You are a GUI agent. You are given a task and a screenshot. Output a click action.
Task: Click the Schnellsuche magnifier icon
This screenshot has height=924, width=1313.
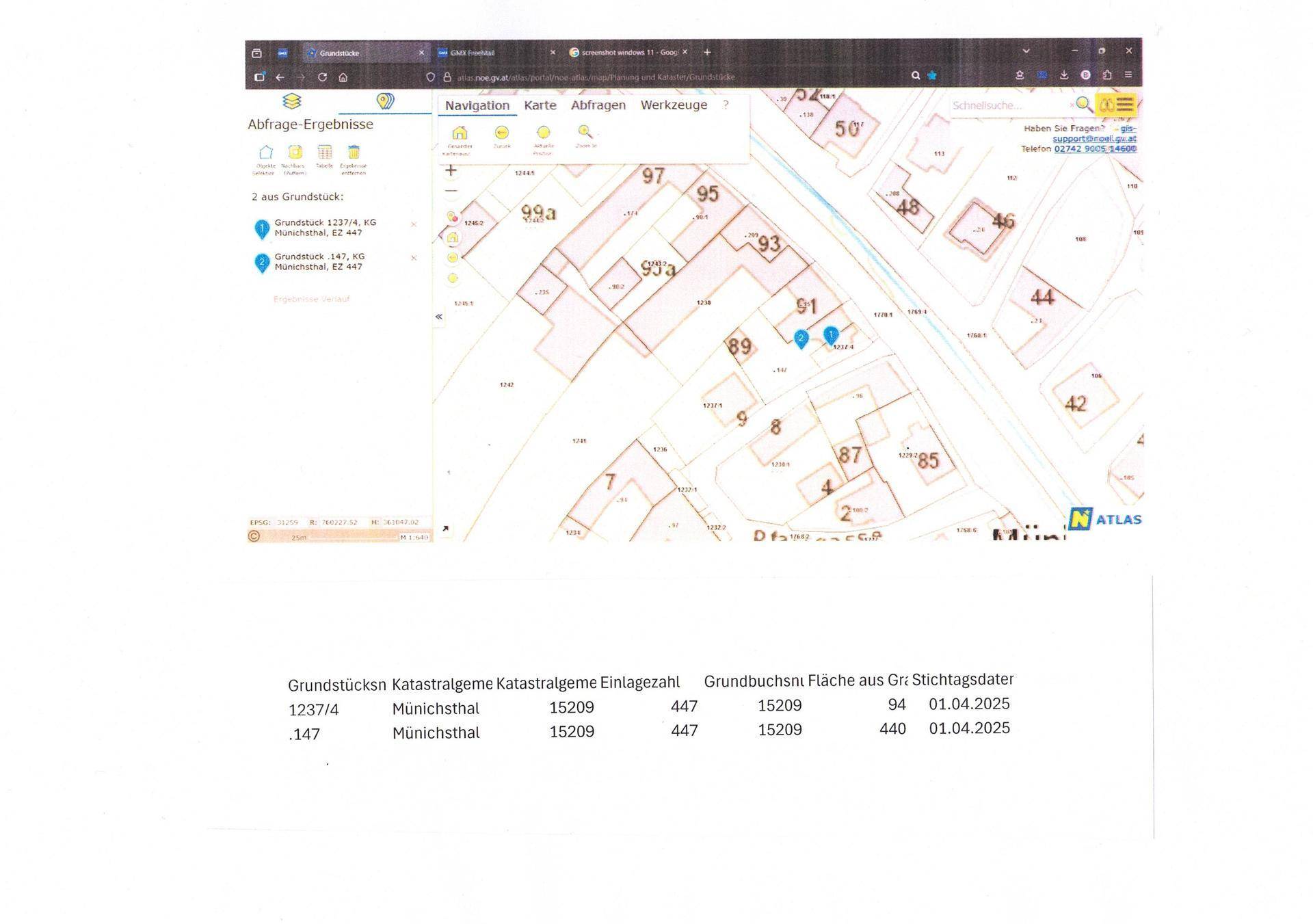(x=1083, y=104)
